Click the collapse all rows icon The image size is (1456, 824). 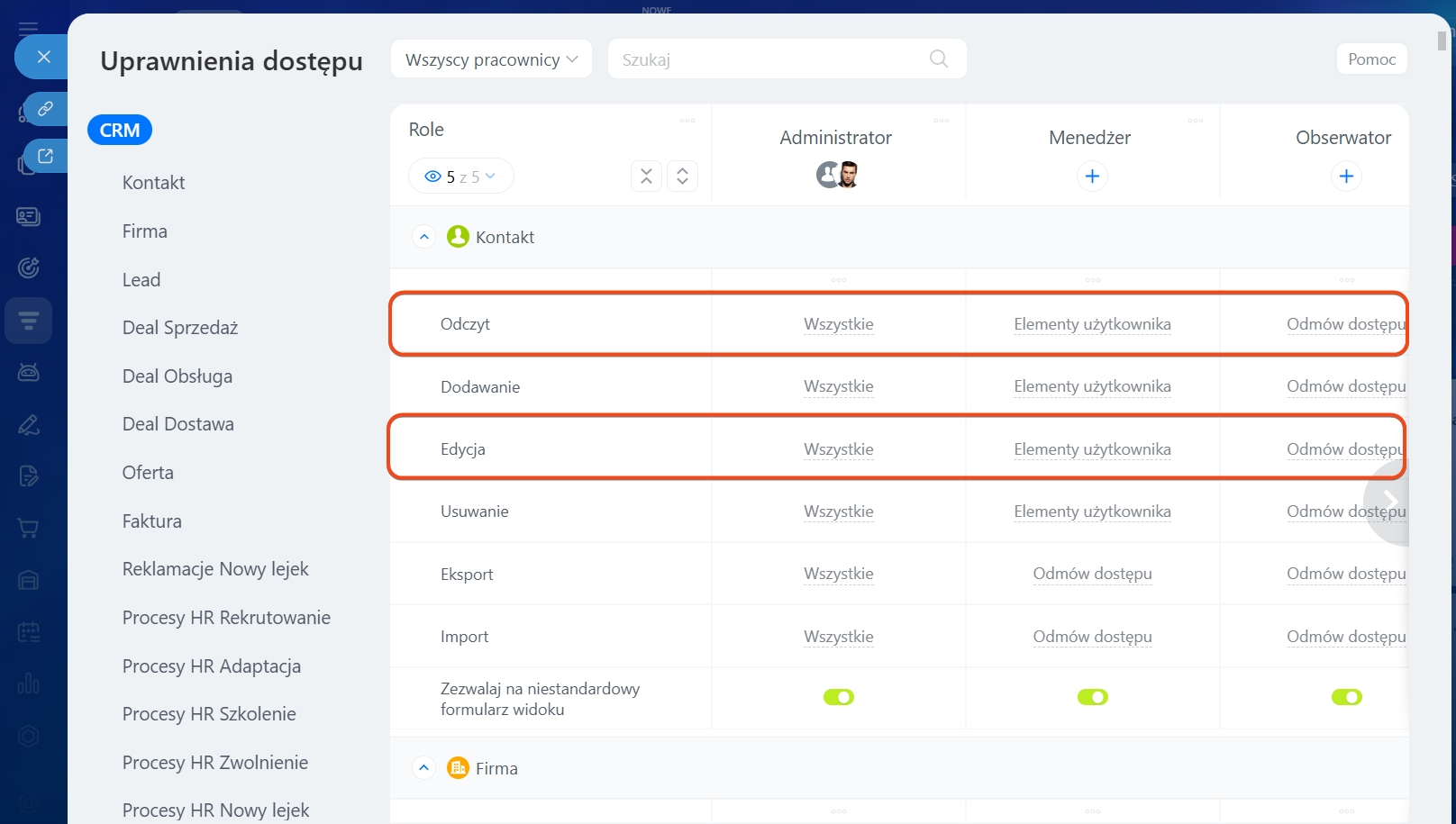[646, 177]
